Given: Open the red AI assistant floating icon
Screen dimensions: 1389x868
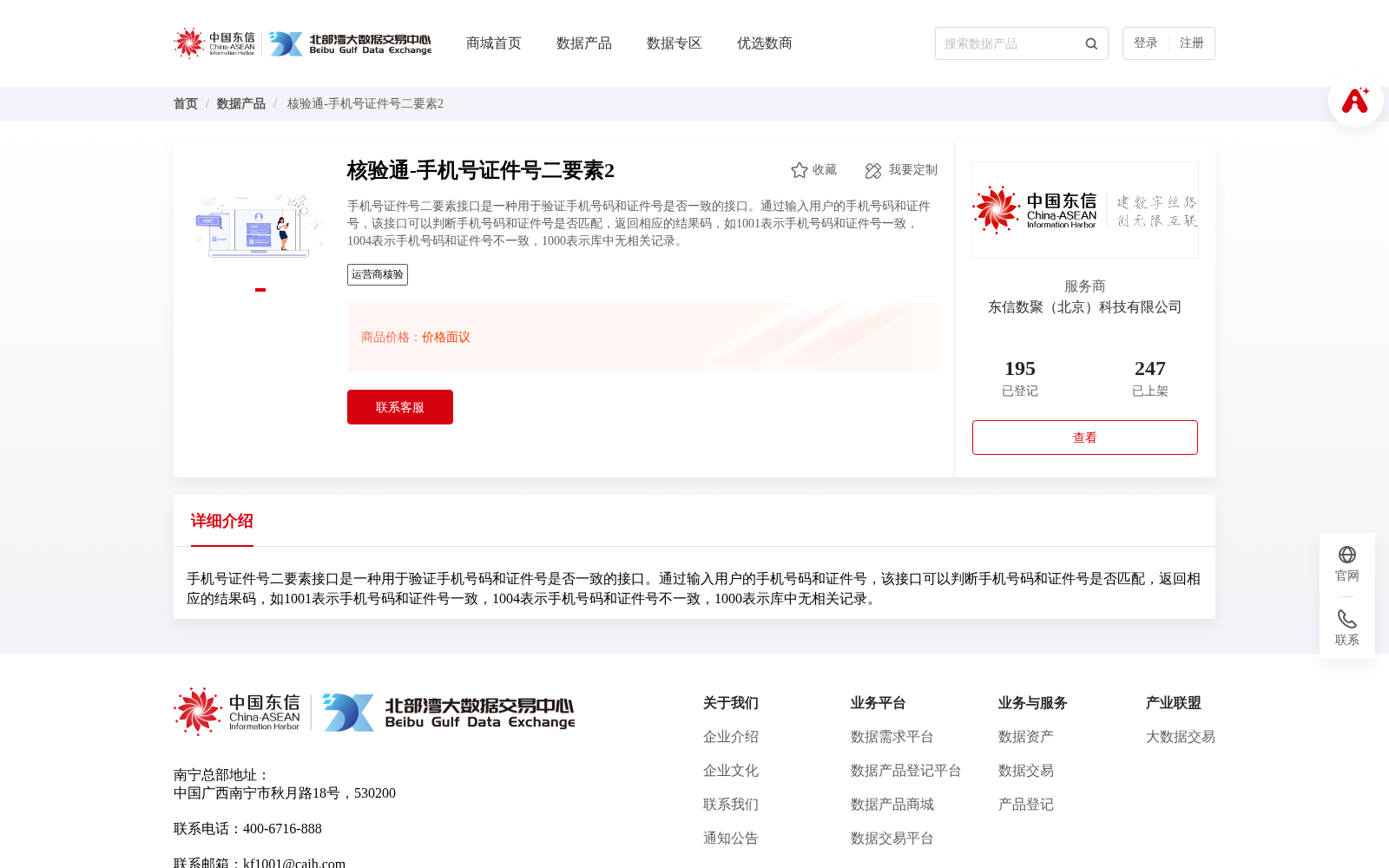Looking at the screenshot, I should tap(1355, 100).
